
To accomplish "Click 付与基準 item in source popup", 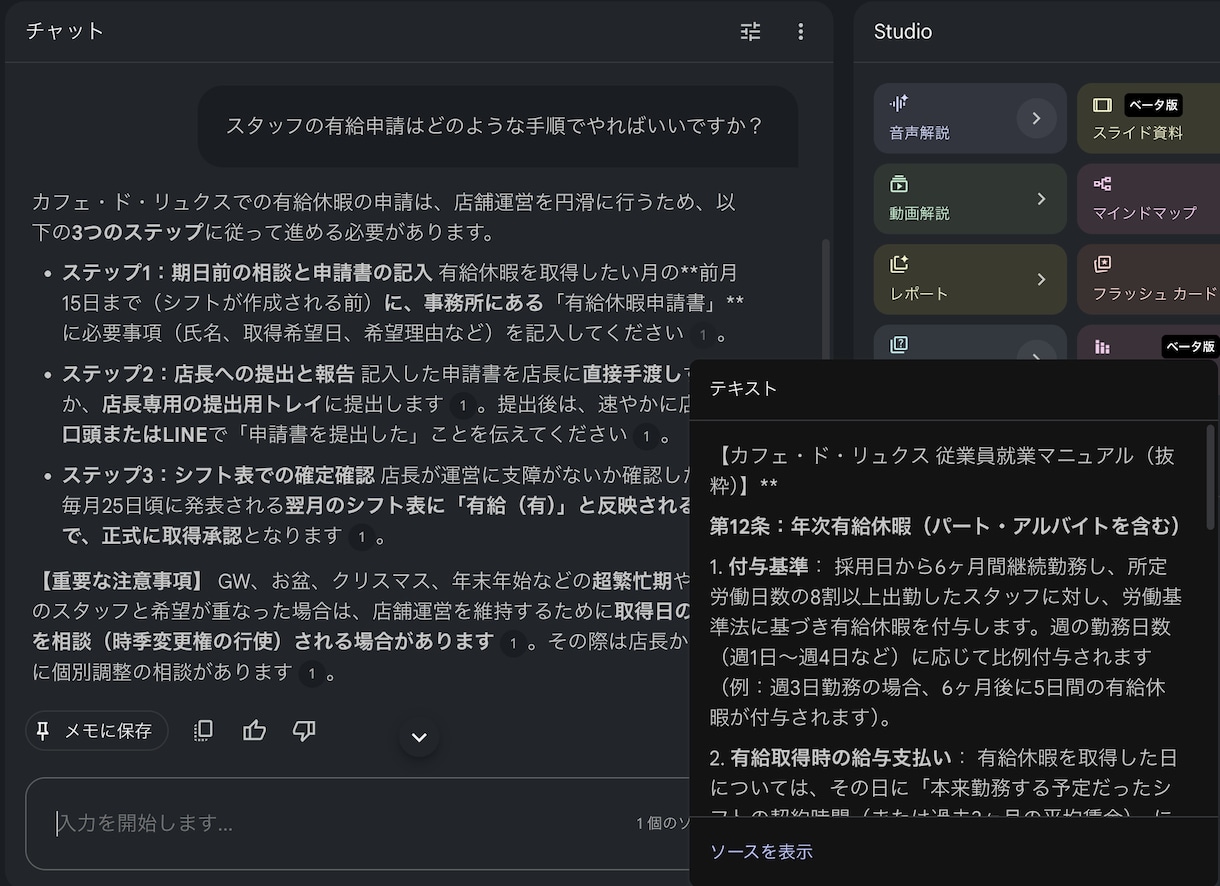I will (x=769, y=567).
